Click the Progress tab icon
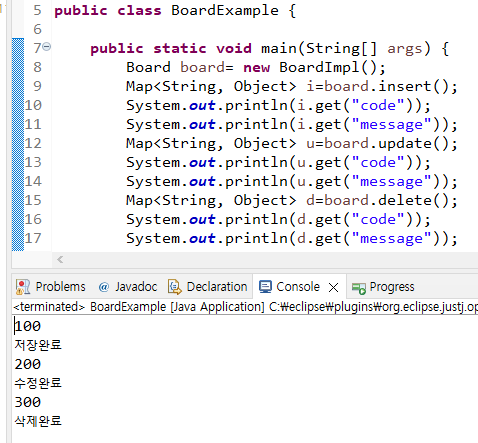Image resolution: width=478 pixels, height=443 pixels. tap(359, 288)
